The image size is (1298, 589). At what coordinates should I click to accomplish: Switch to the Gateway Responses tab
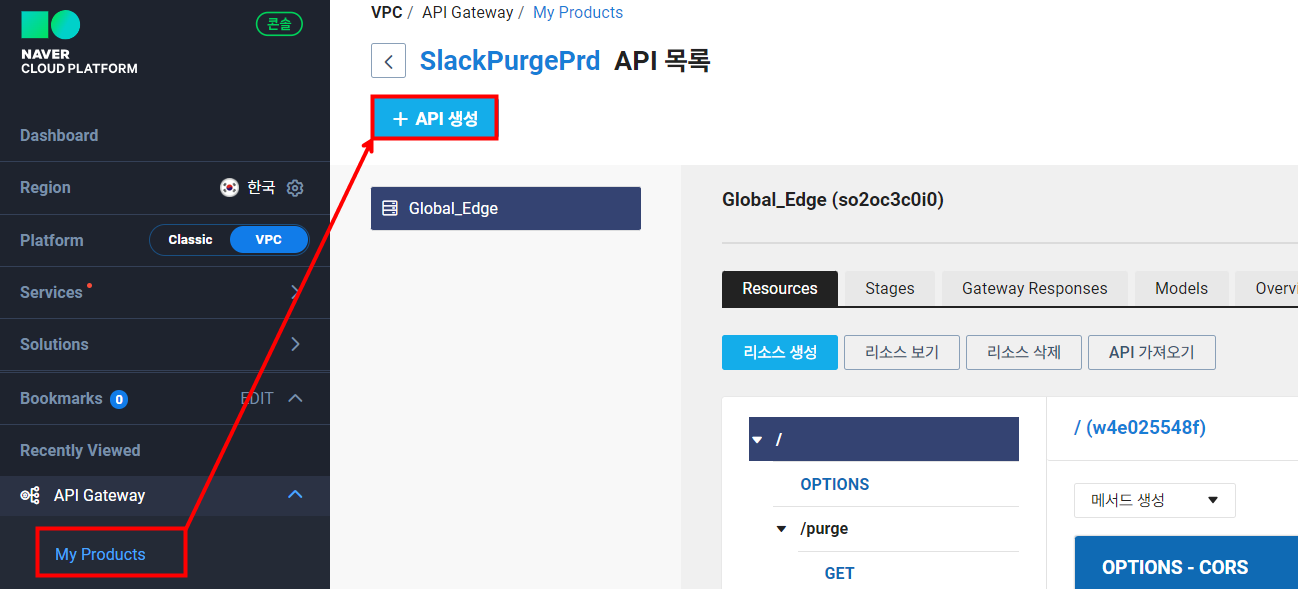click(x=1035, y=288)
